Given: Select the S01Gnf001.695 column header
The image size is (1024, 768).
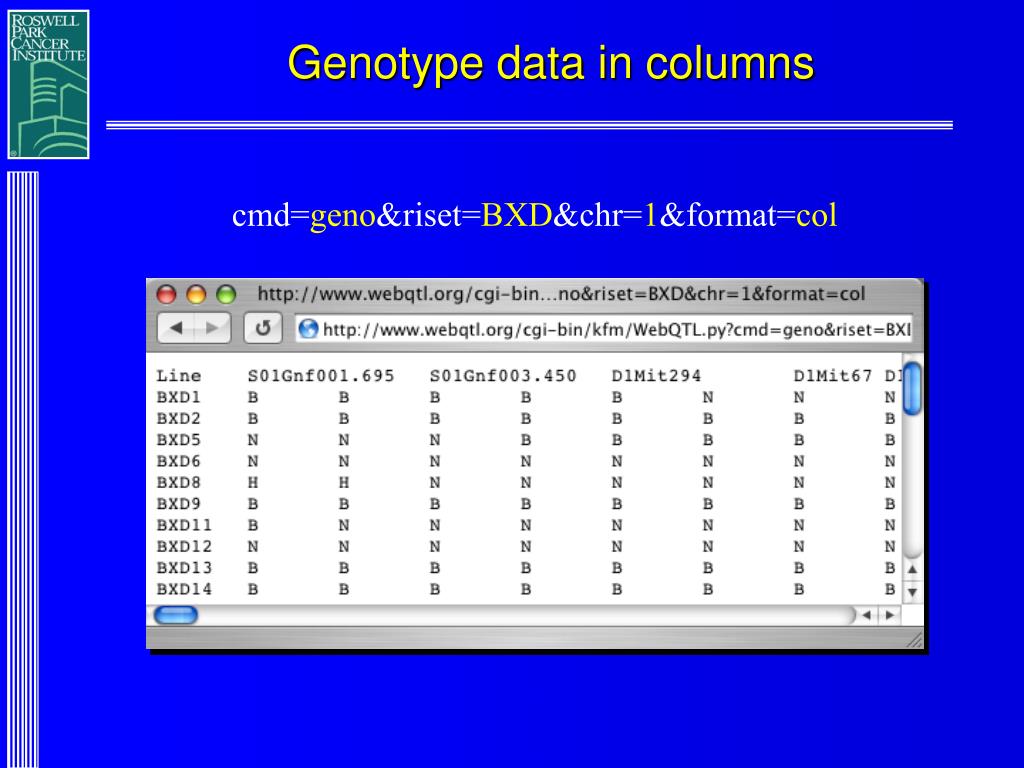Looking at the screenshot, I should 321,376.
